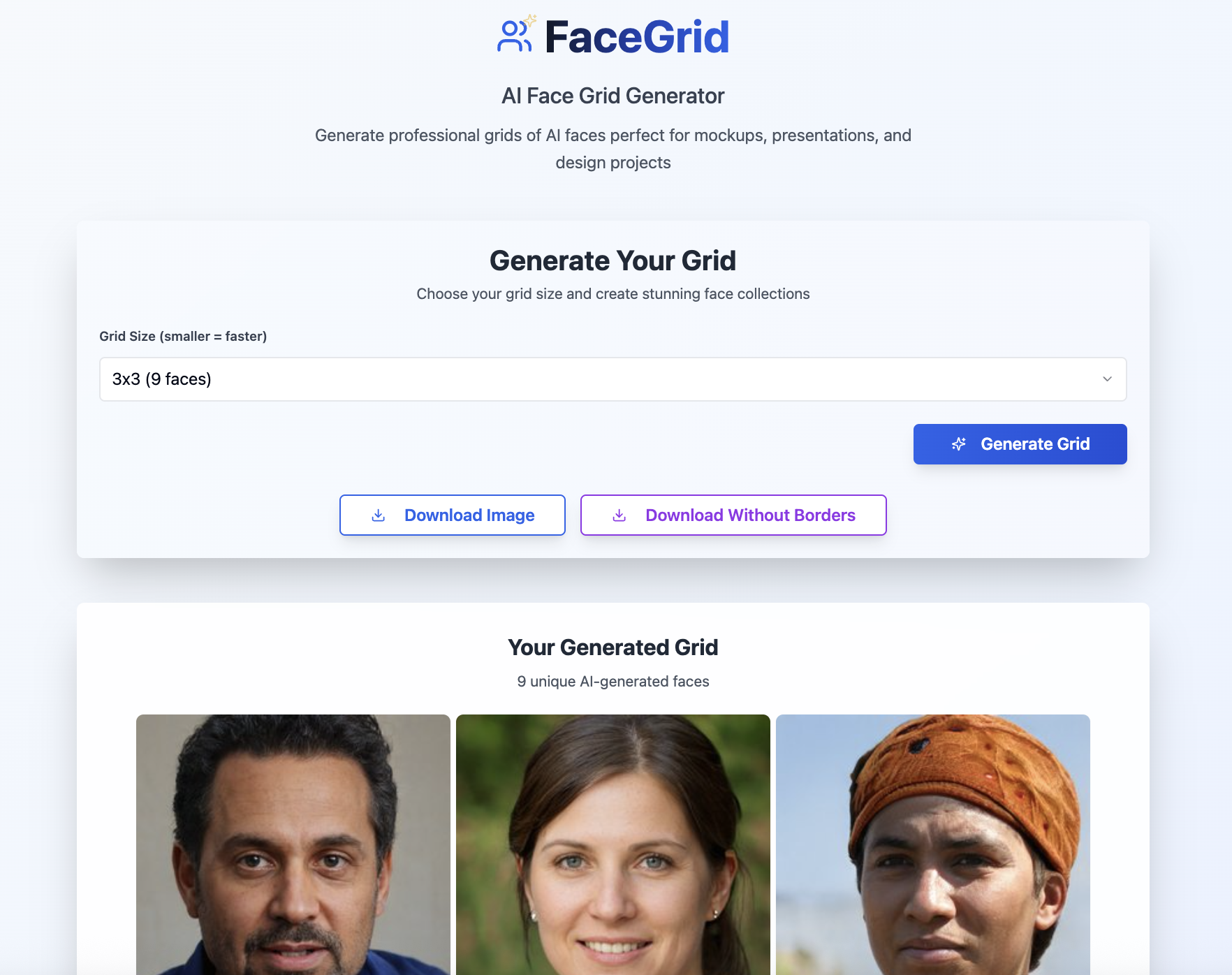Viewport: 1232px width, 975px height.
Task: Click the chevron arrow in the grid size selector
Action: (1107, 379)
